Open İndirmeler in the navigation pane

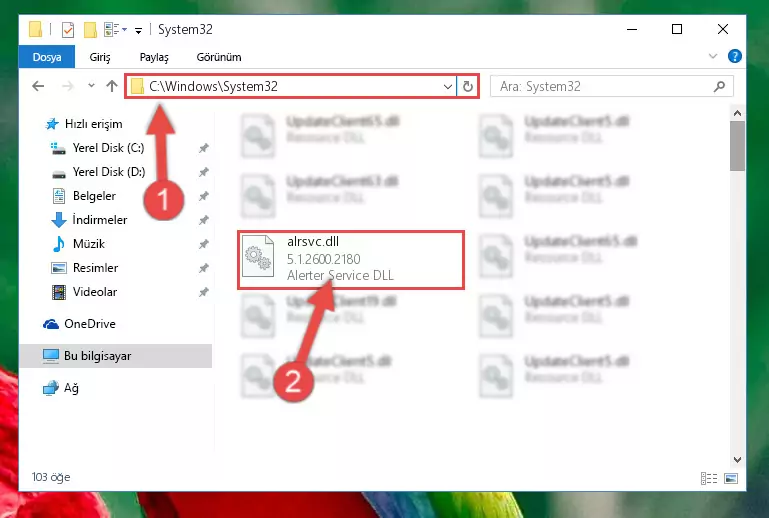(100, 220)
